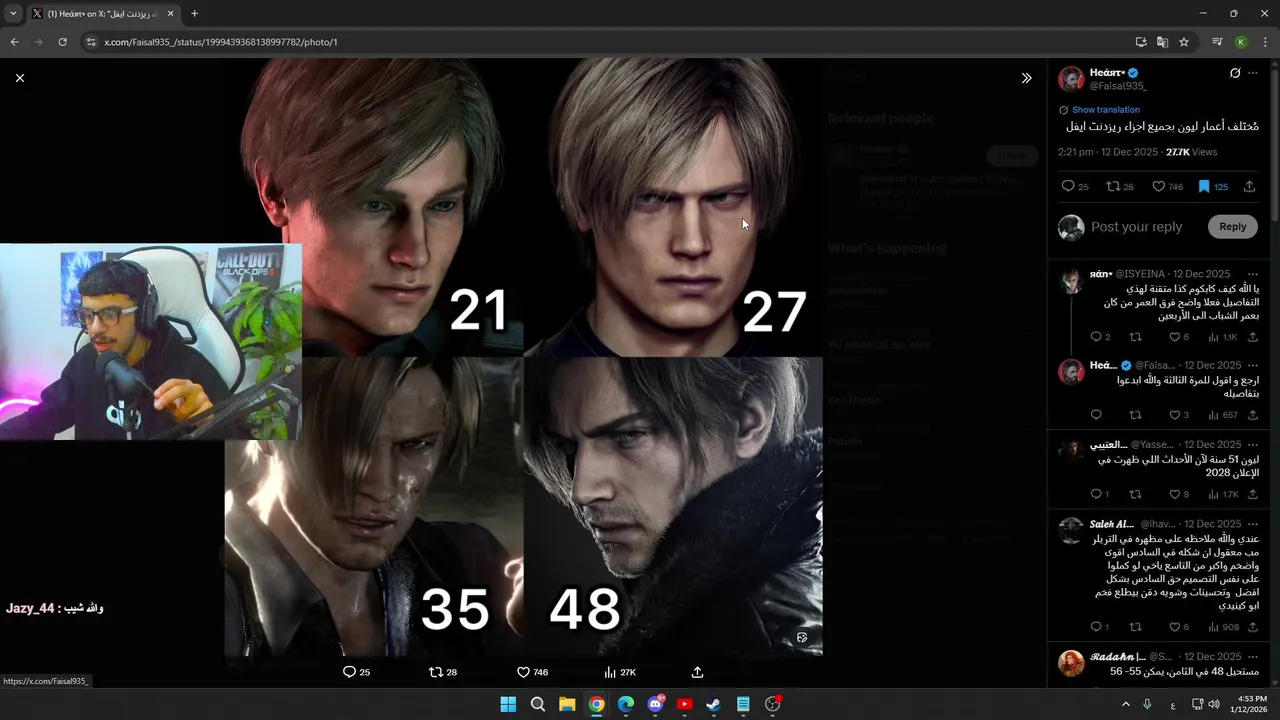
Task: Share main post from side panel
Action: [x=1249, y=186]
